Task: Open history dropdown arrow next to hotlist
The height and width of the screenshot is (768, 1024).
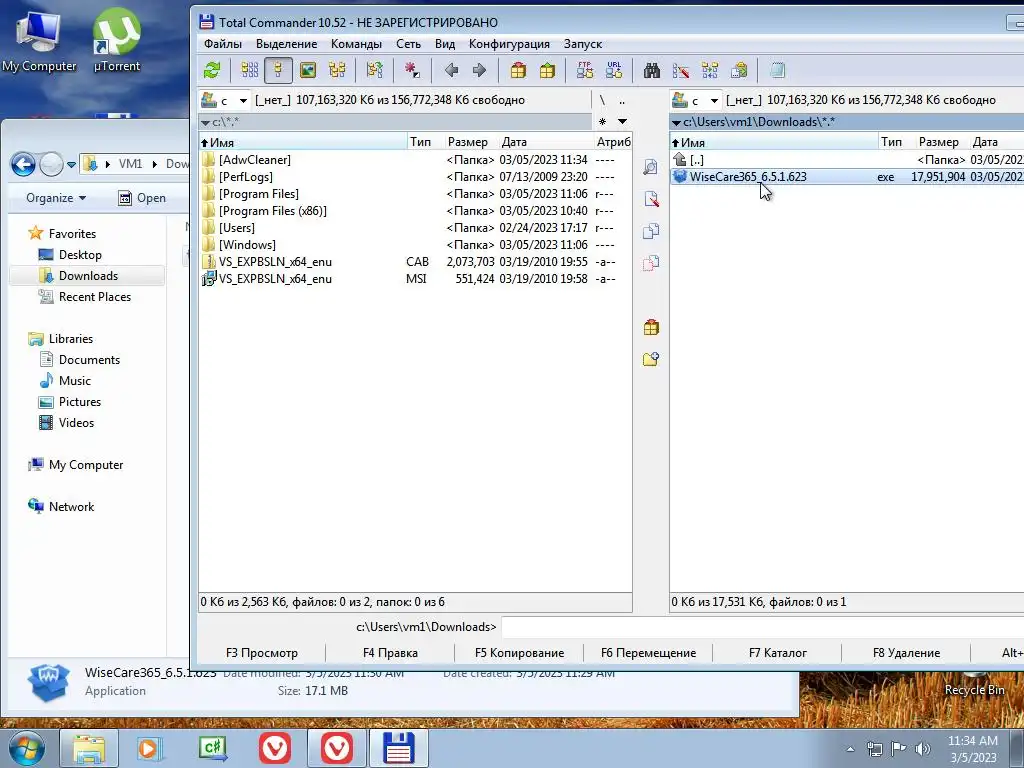Action: 622,121
